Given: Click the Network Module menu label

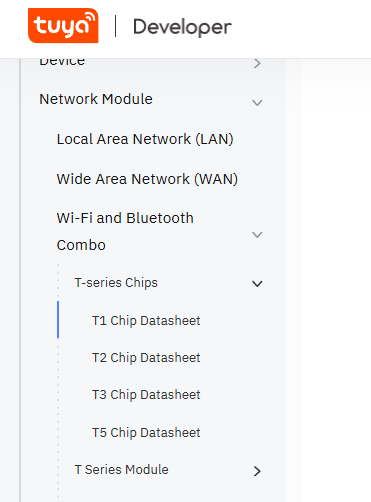Looking at the screenshot, I should click(96, 99).
